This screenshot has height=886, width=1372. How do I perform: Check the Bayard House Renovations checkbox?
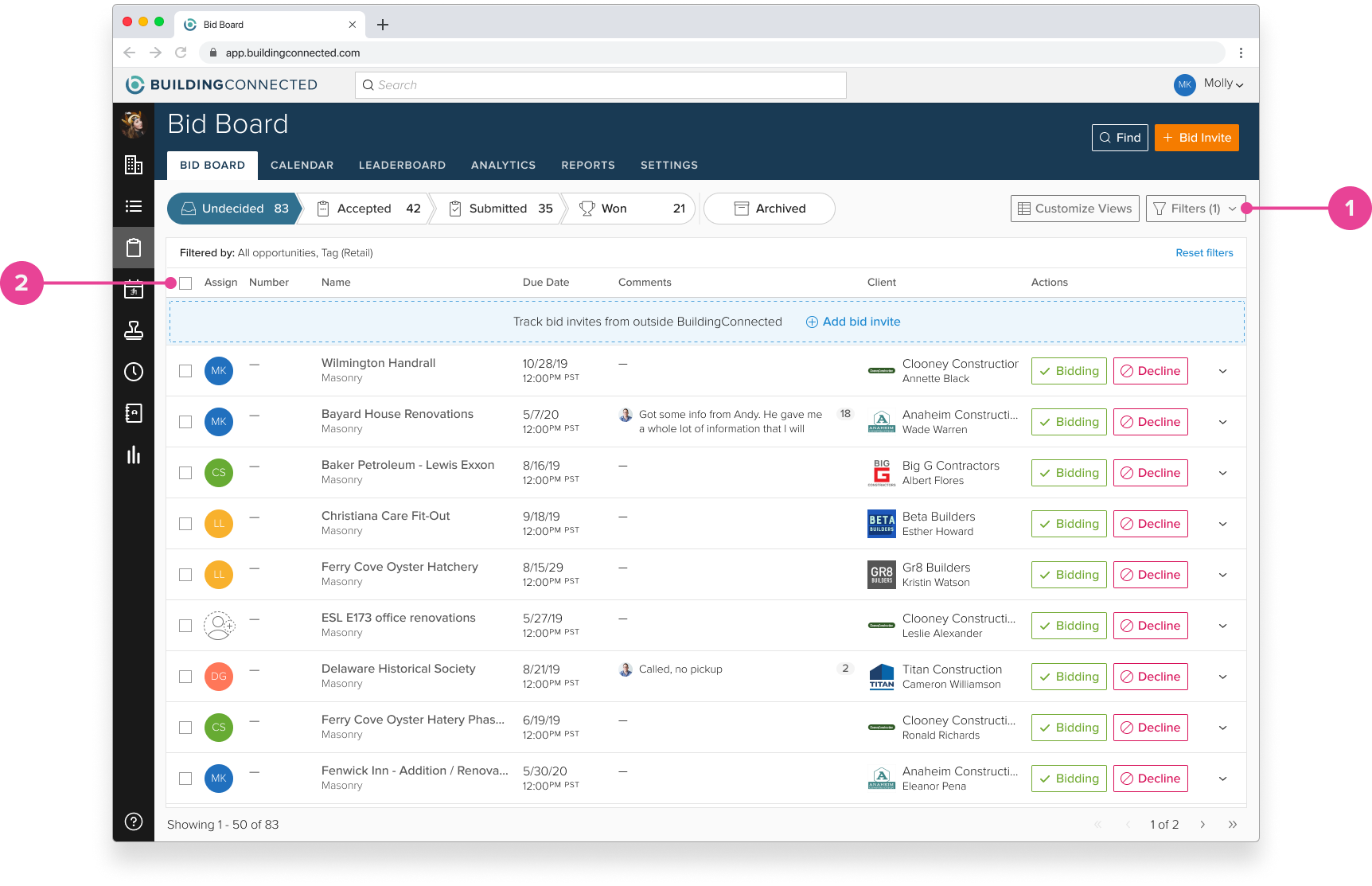[185, 422]
